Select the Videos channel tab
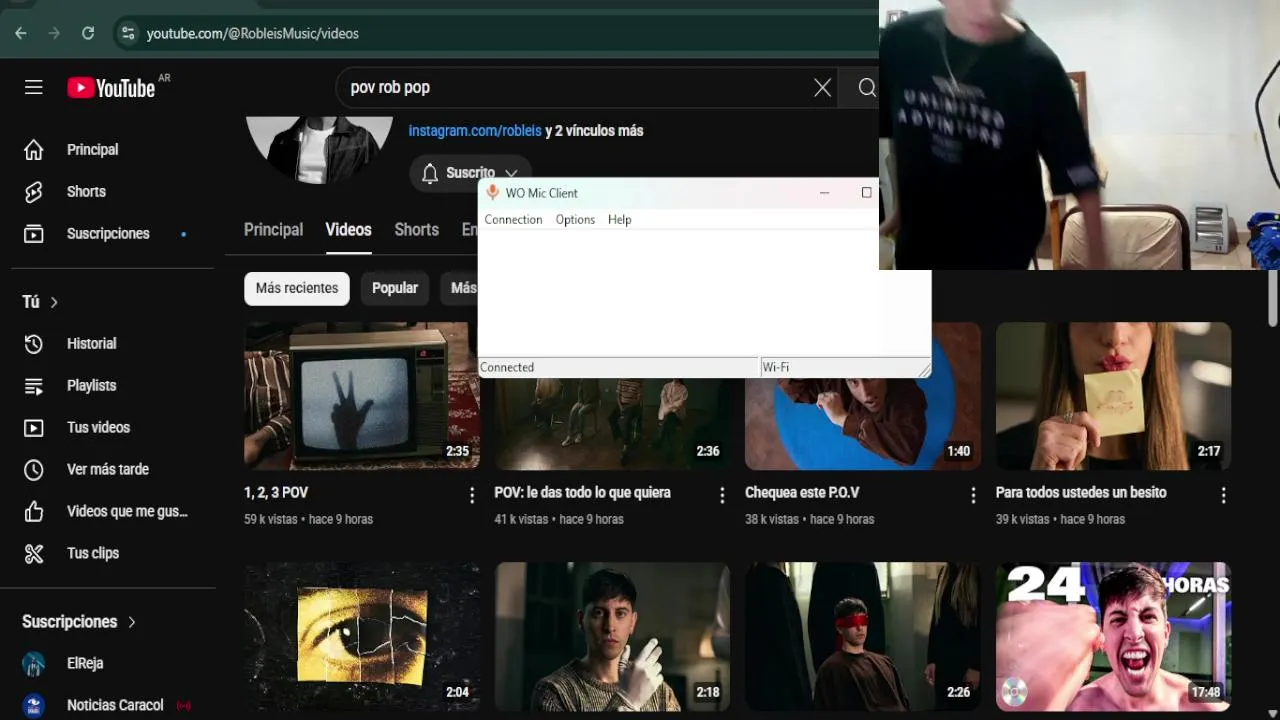Viewport: 1280px width, 720px height. click(348, 230)
